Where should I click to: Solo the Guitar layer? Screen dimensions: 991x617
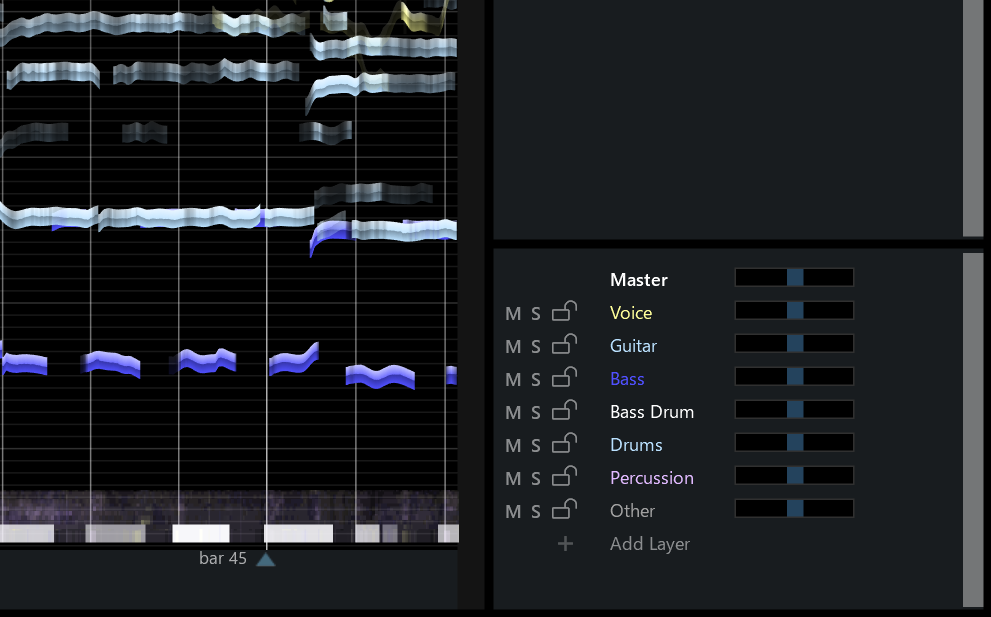click(536, 346)
